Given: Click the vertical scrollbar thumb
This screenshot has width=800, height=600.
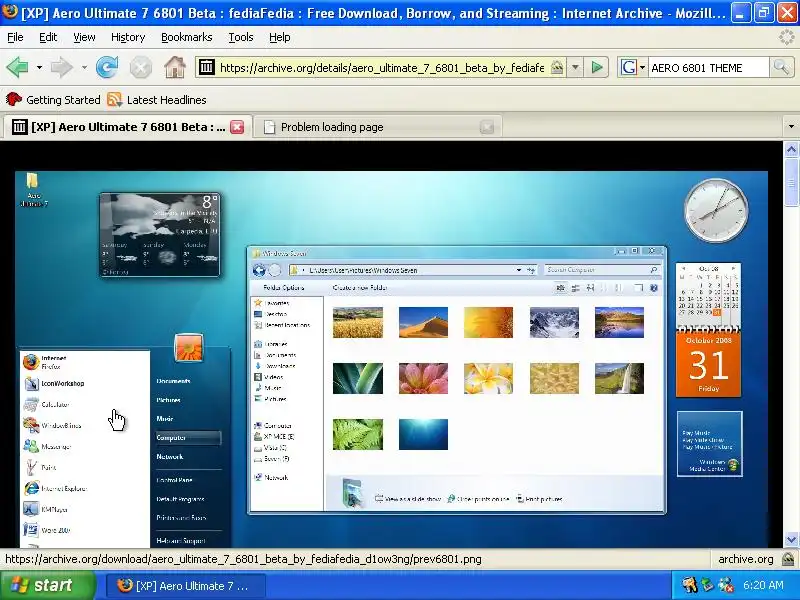Looking at the screenshot, I should click(791, 183).
